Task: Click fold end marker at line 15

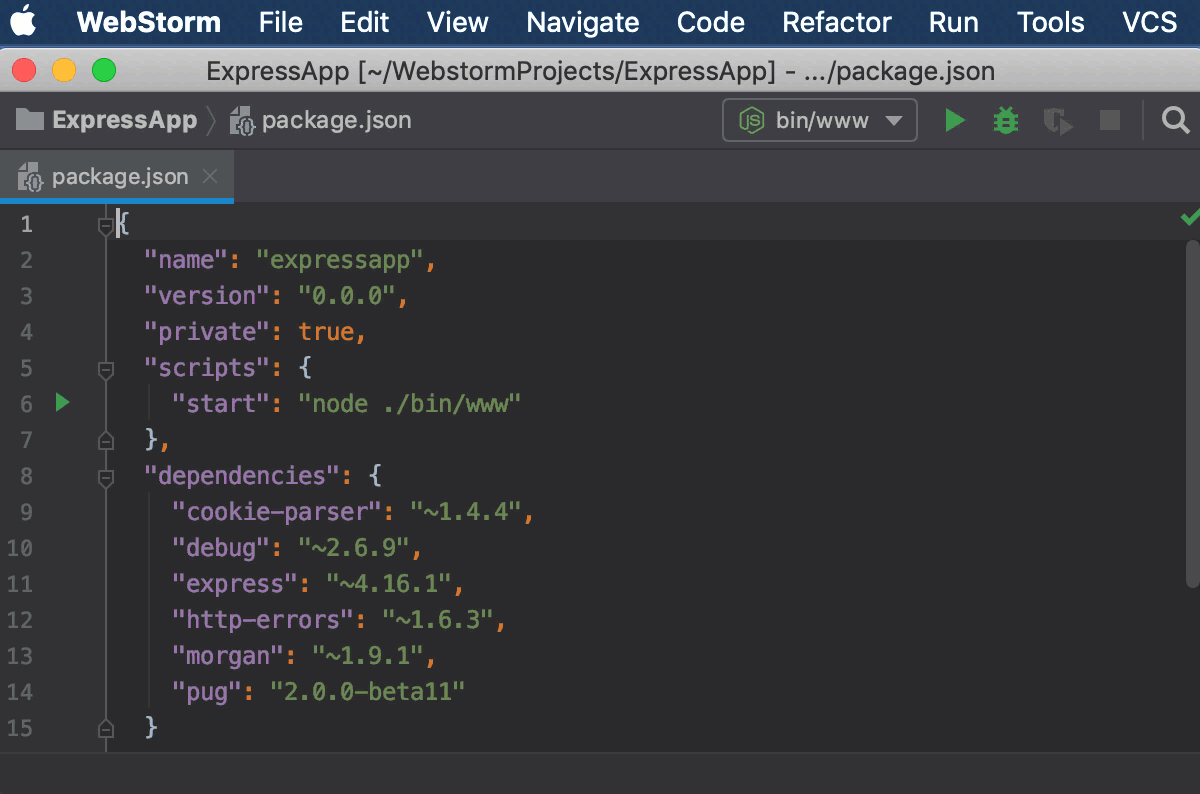Action: click(x=106, y=727)
